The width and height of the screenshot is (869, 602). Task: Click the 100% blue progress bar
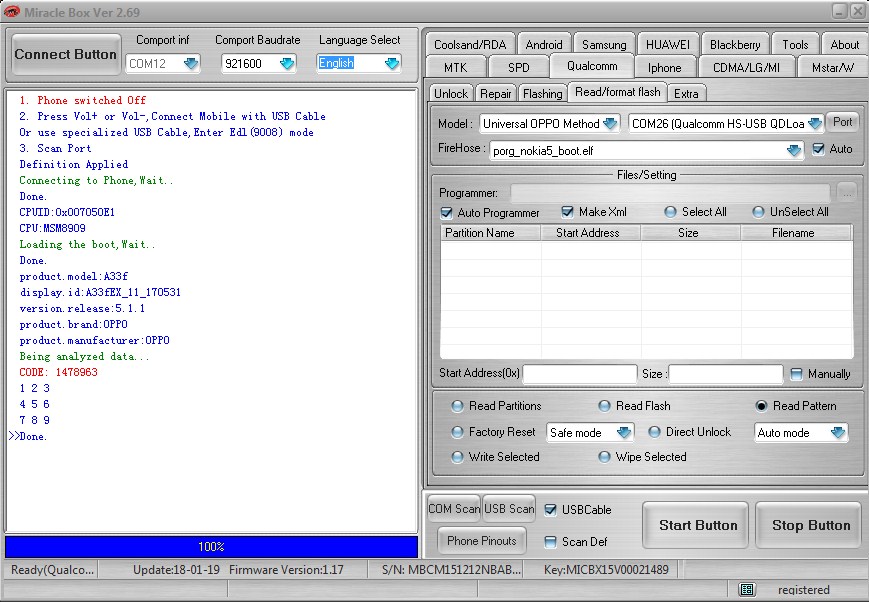click(211, 547)
